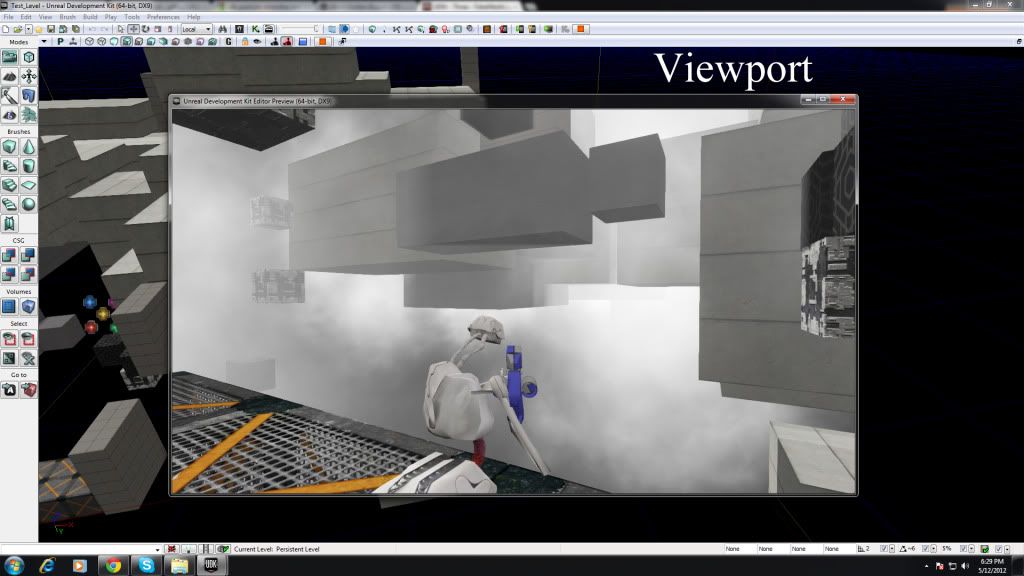Toggle Wireframe view mode icon
The image size is (1024, 576).
(102, 41)
